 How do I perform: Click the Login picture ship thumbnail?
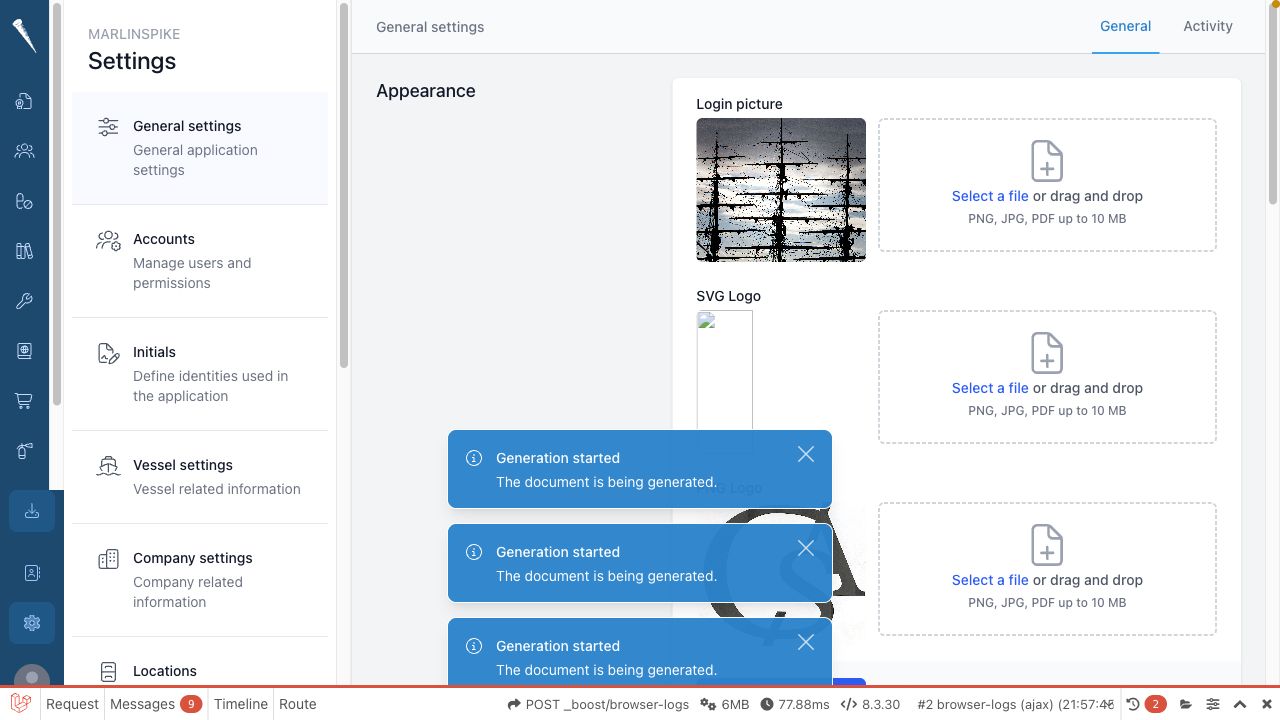[x=781, y=190]
